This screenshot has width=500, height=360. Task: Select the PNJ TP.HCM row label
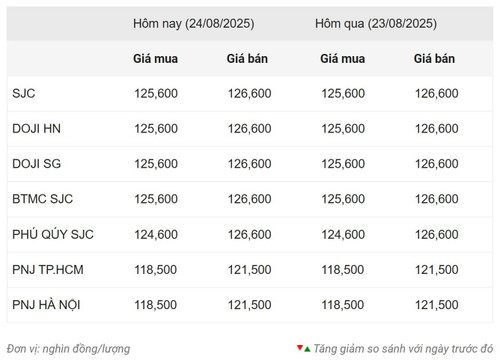point(48,270)
